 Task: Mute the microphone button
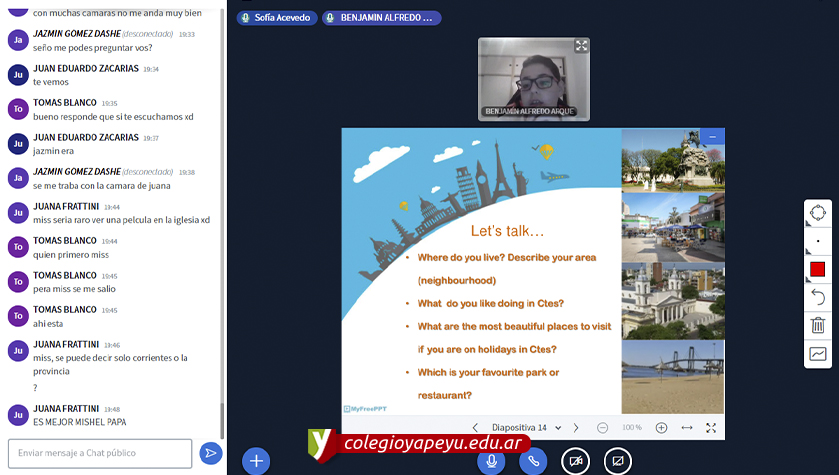click(490, 460)
